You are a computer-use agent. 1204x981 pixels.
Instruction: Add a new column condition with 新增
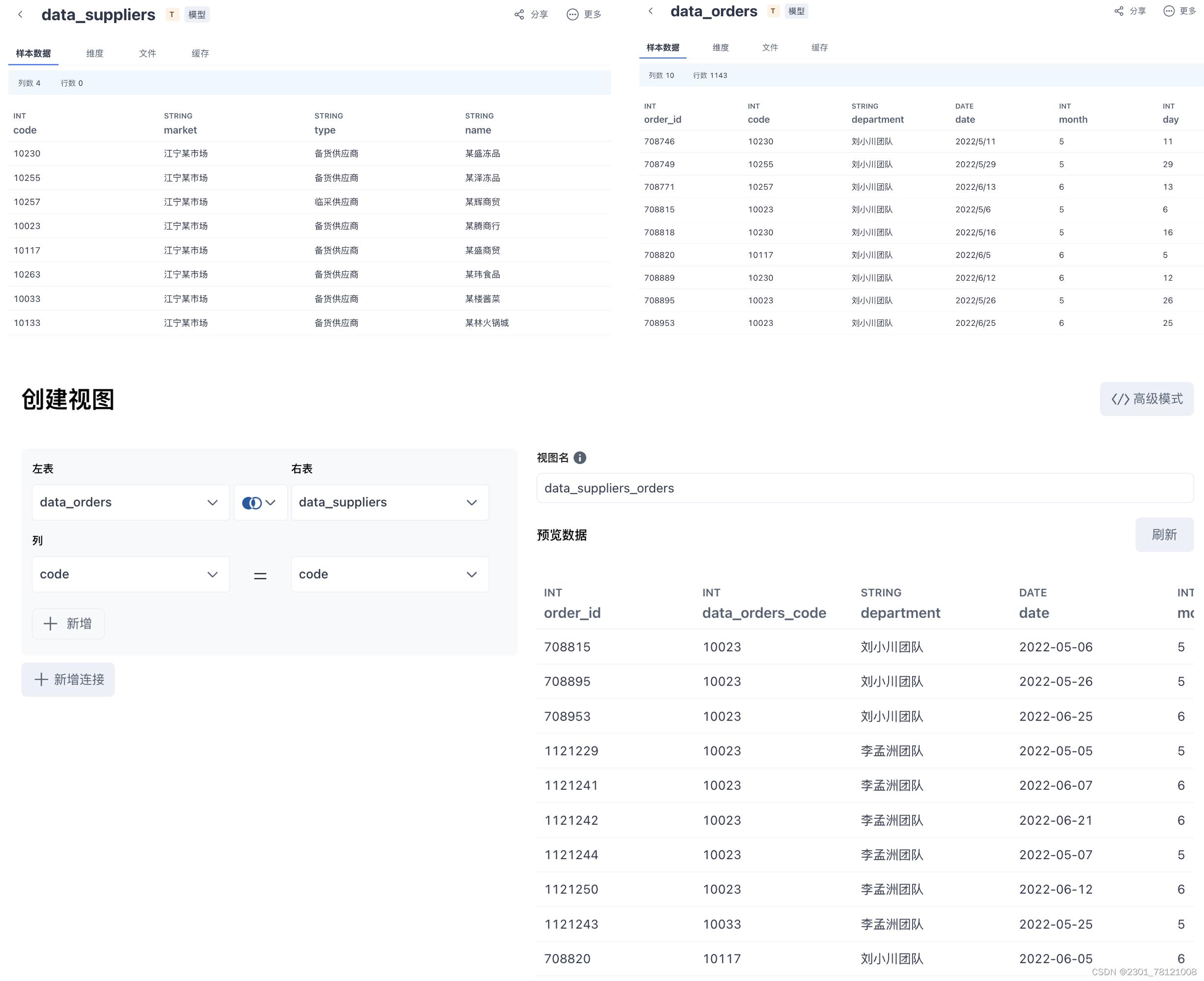(x=68, y=623)
